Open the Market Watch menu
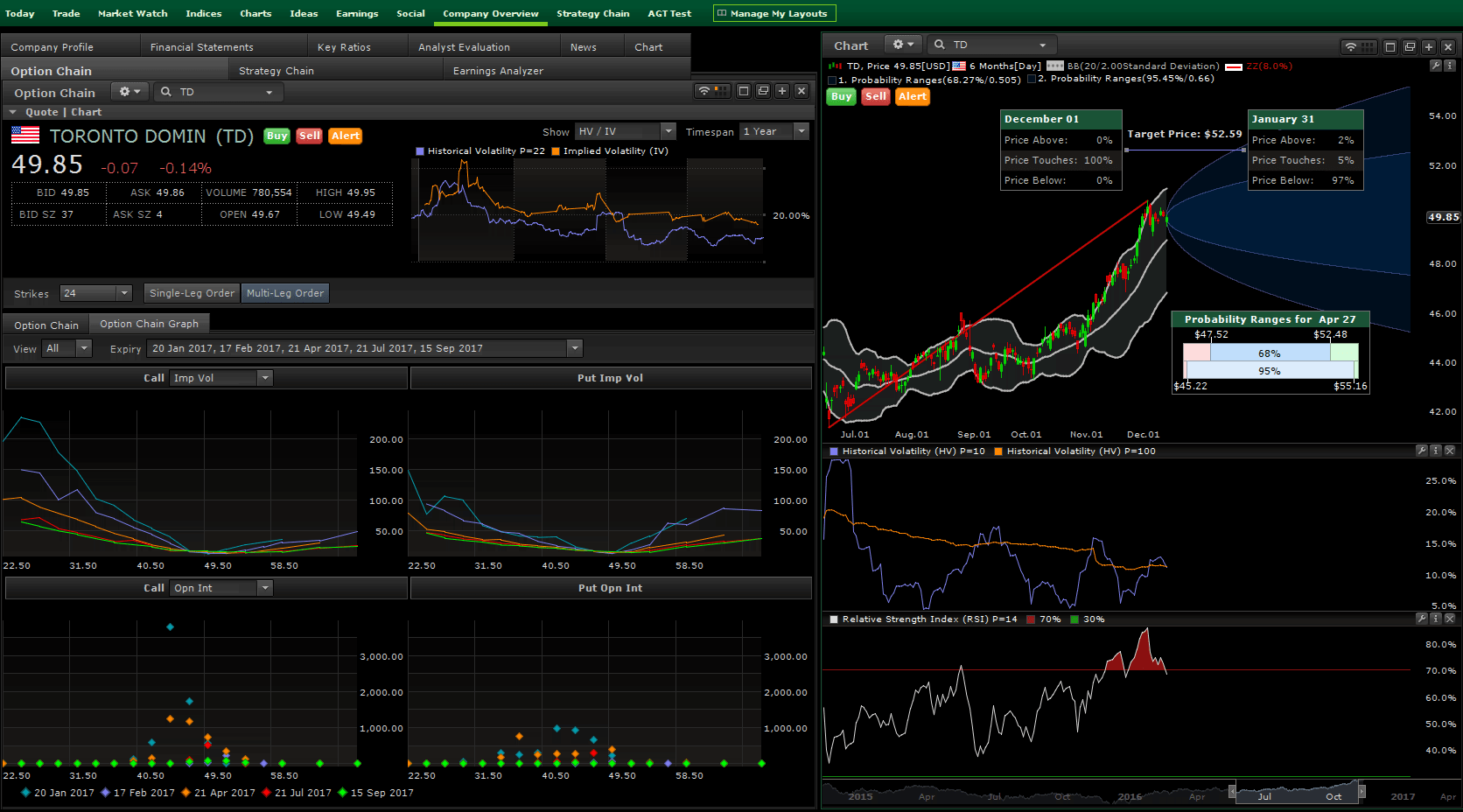The image size is (1463, 812). [133, 13]
